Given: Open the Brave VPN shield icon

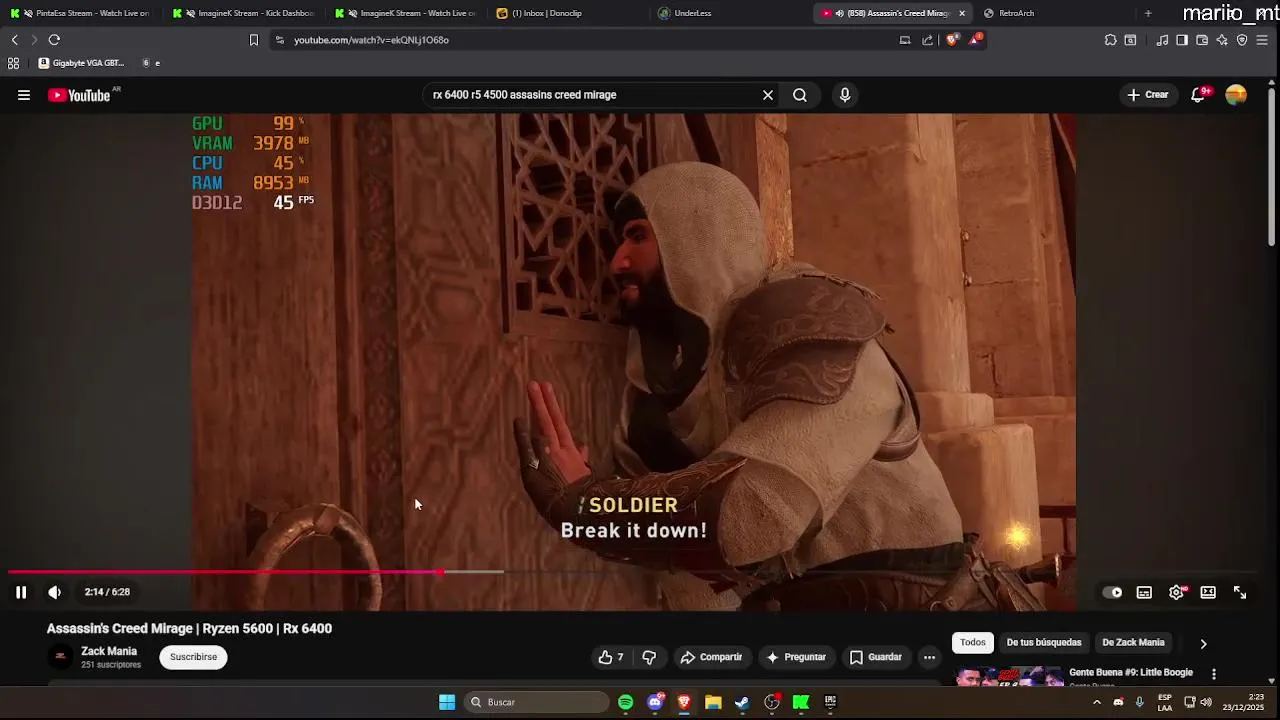Looking at the screenshot, I should click(1242, 40).
